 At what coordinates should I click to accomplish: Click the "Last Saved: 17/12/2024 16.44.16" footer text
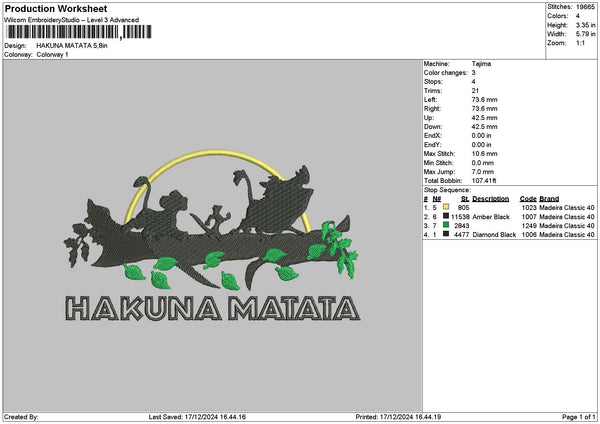[x=197, y=417]
